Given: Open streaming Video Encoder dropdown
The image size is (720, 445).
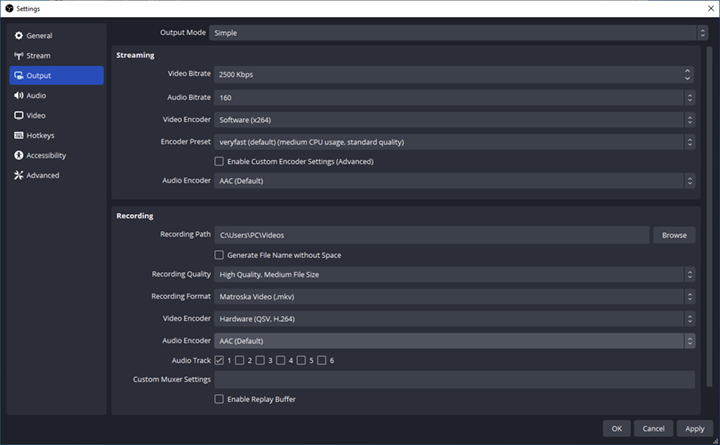Looking at the screenshot, I should click(455, 120).
